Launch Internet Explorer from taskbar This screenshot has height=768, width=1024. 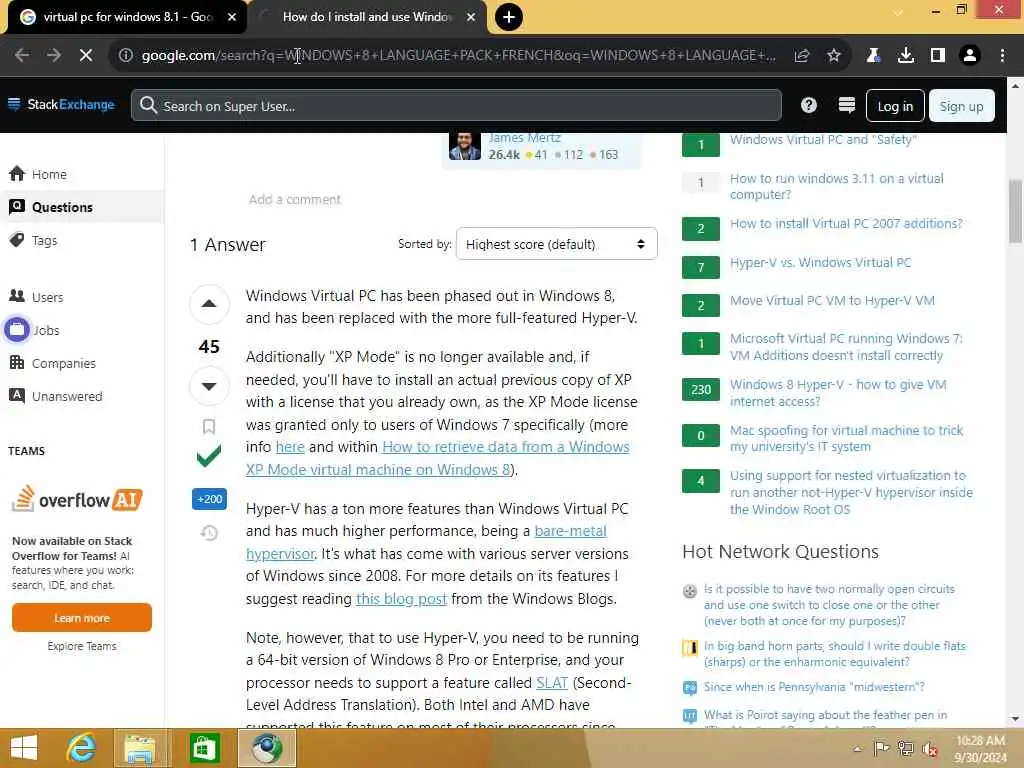[81, 748]
